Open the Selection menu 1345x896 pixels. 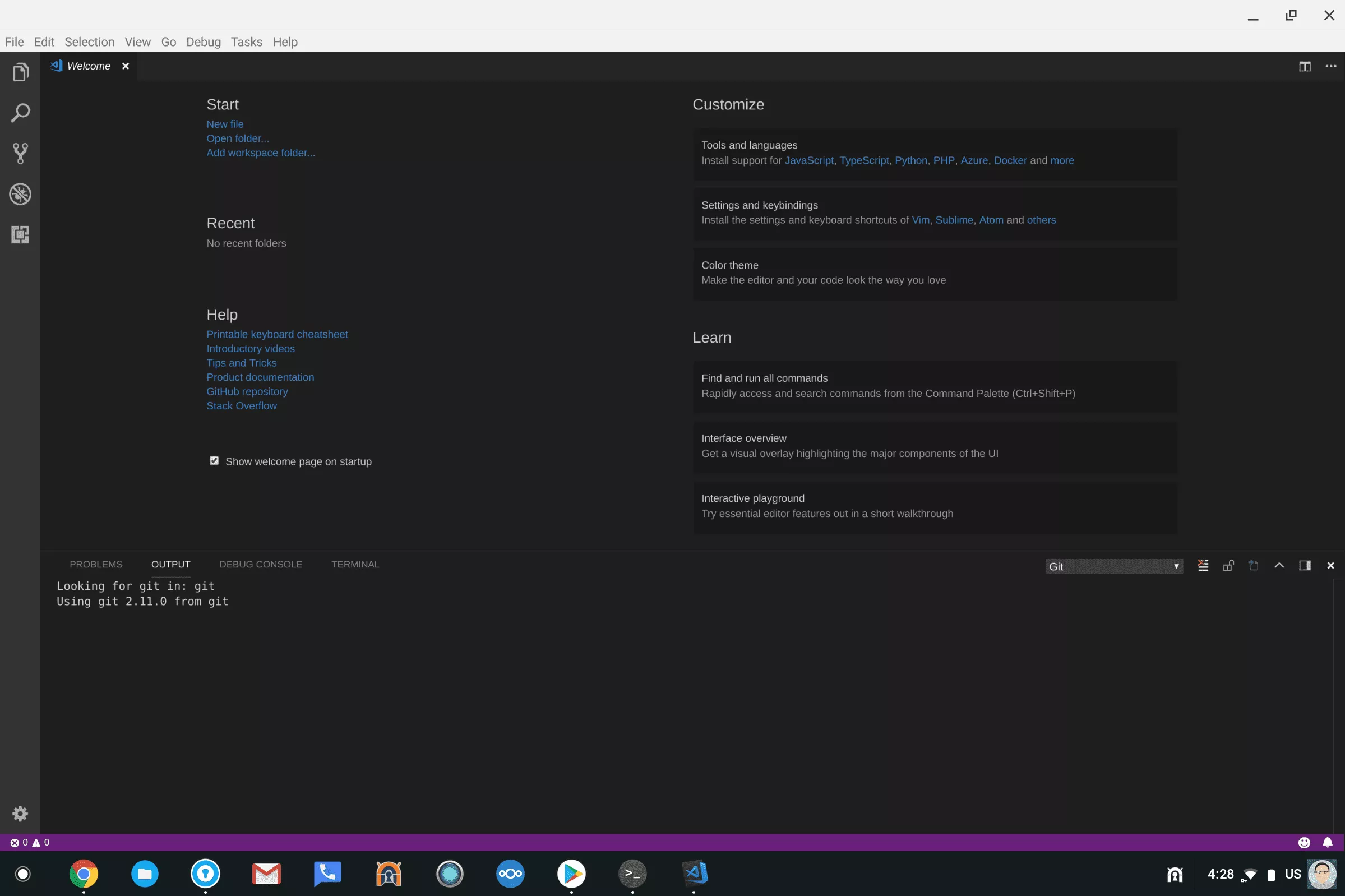(x=89, y=41)
